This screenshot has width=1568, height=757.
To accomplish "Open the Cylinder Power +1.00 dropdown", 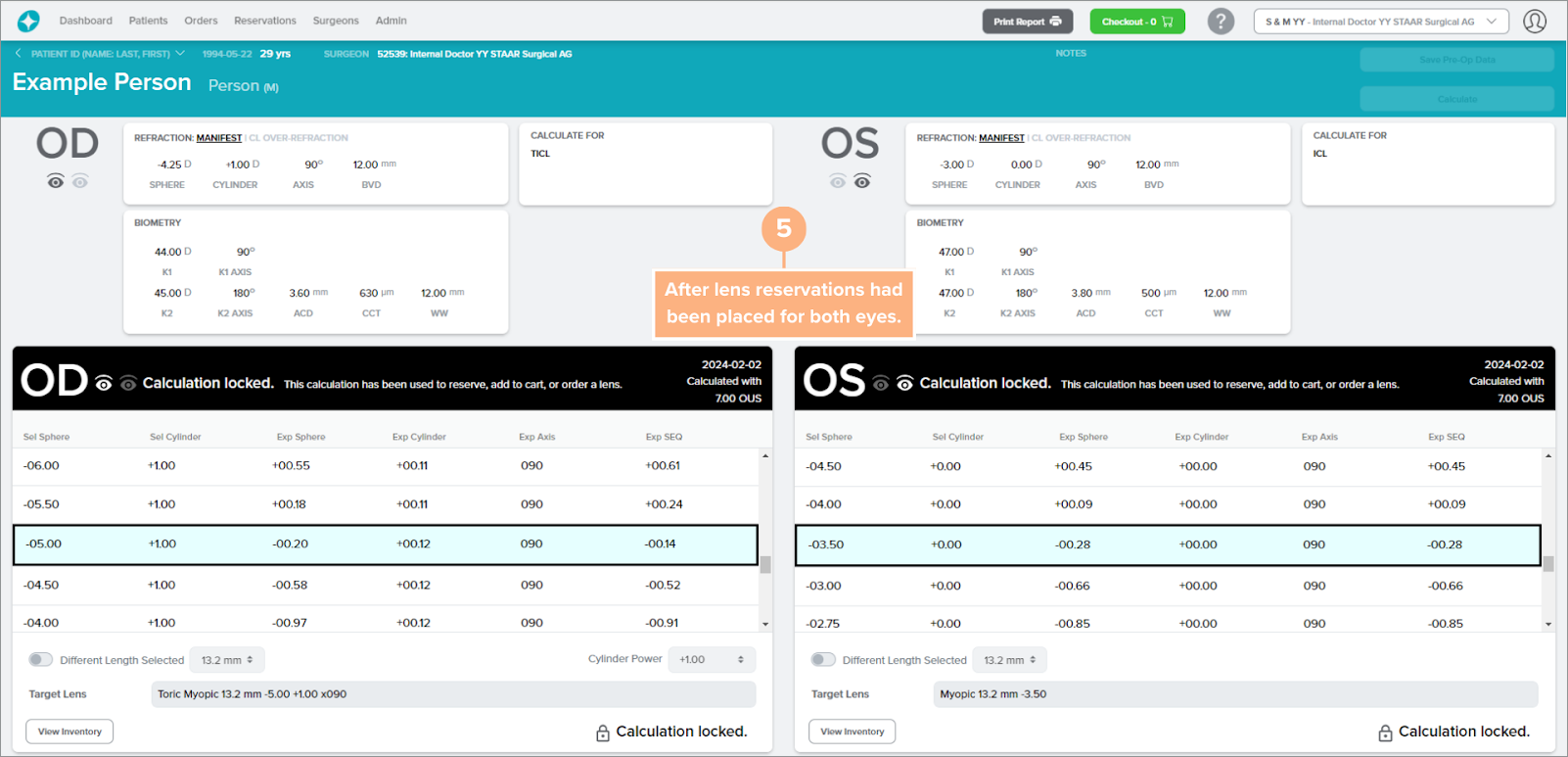I will (711, 660).
